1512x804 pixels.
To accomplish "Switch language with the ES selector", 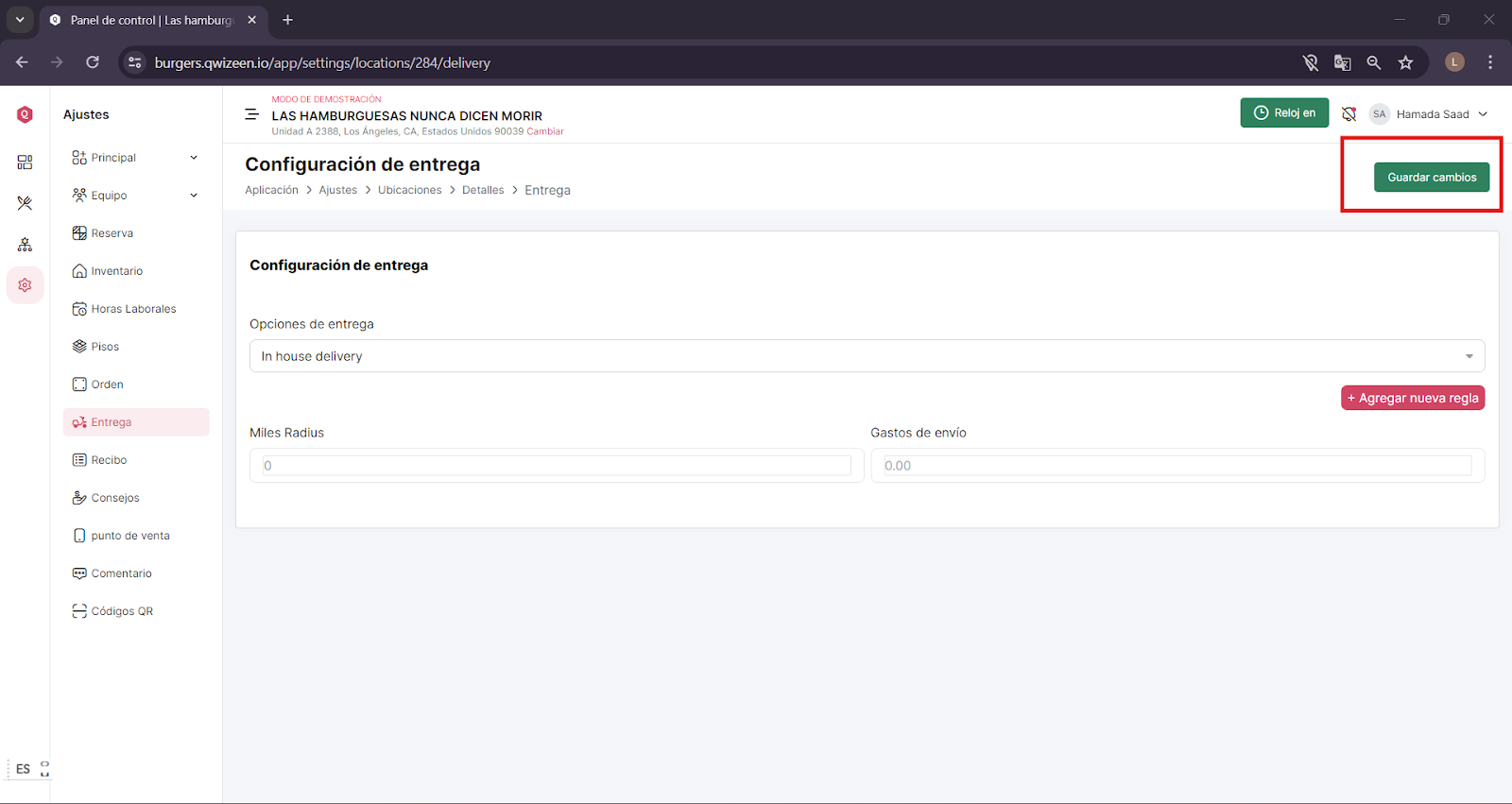I will point(23,769).
